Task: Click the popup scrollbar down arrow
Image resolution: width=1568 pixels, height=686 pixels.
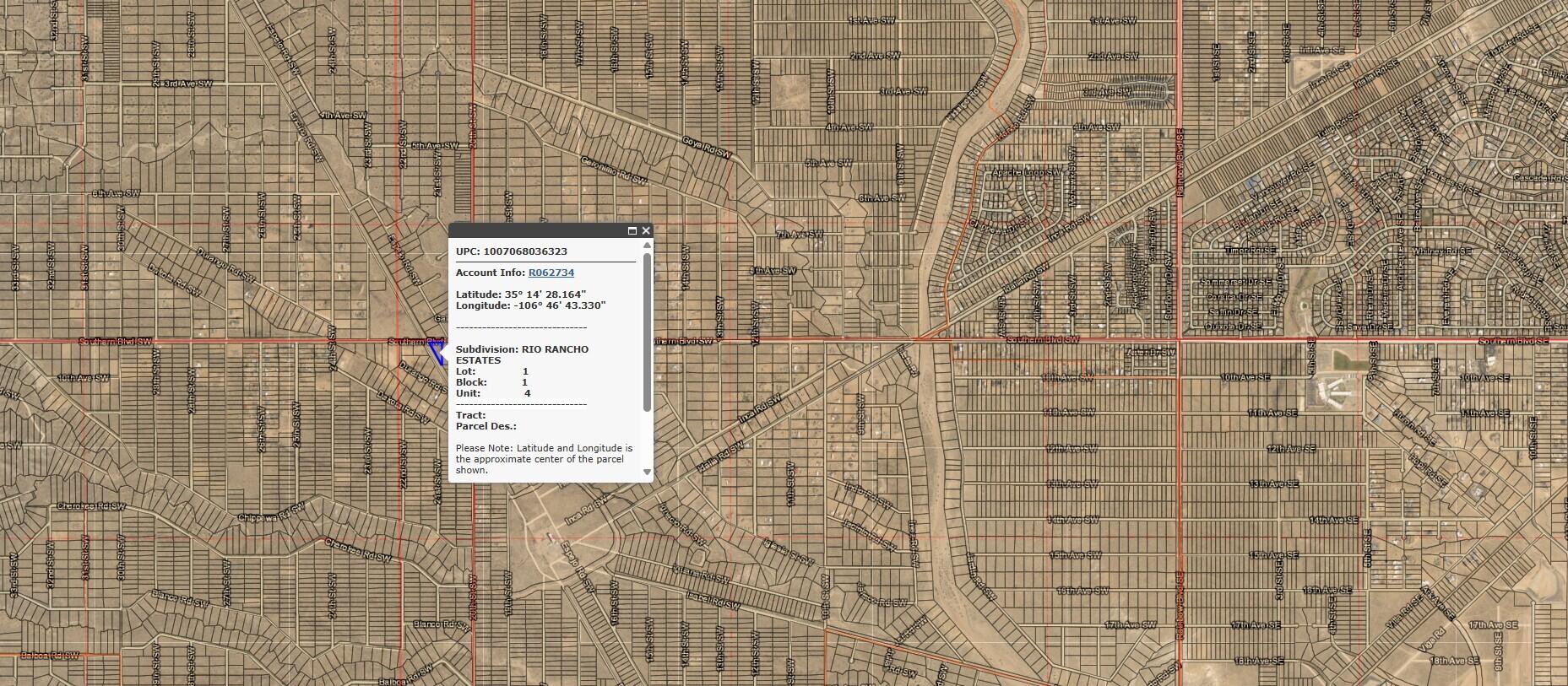Action: click(648, 473)
